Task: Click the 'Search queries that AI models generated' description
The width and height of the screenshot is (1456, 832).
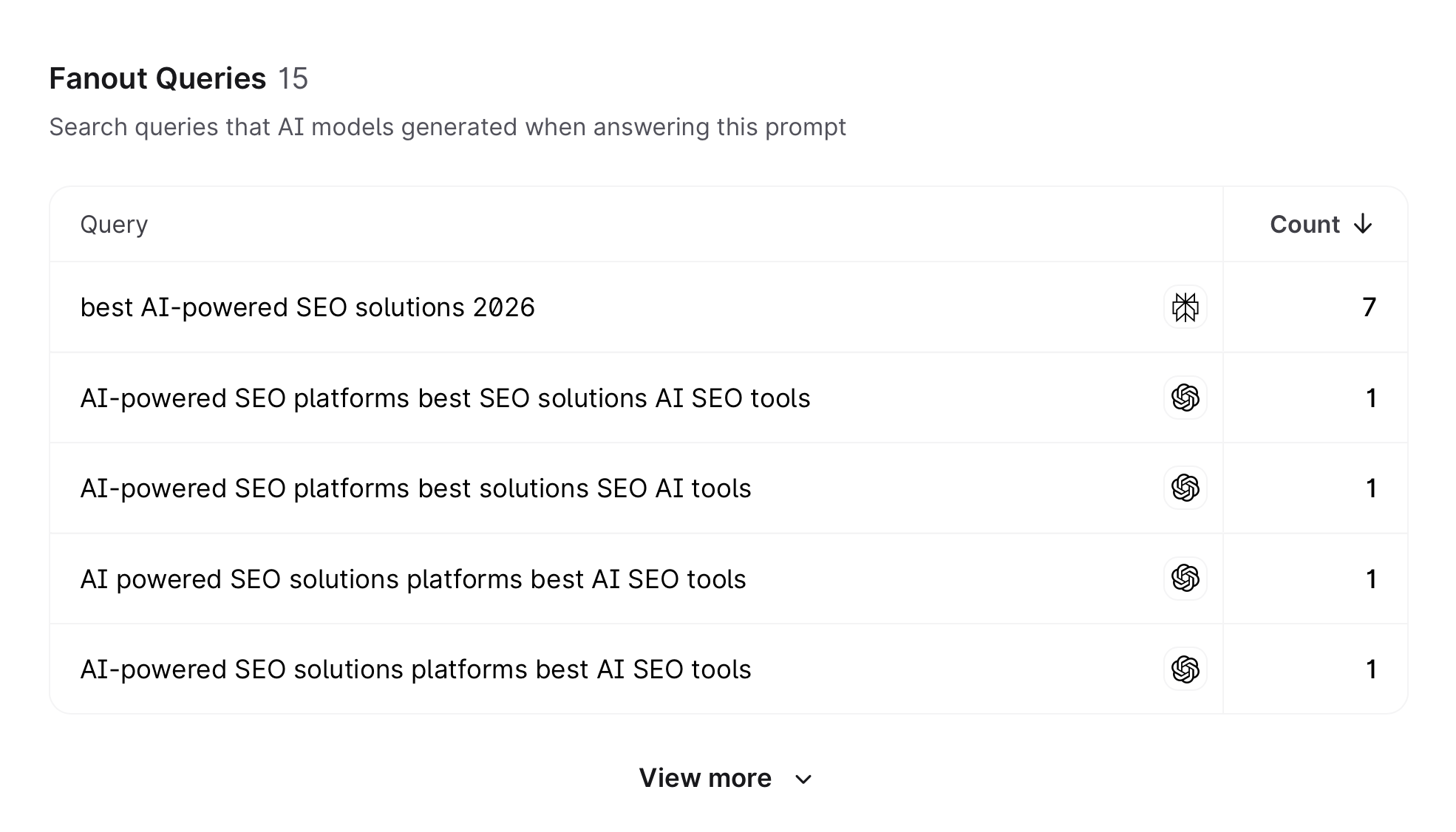Action: coord(447,127)
